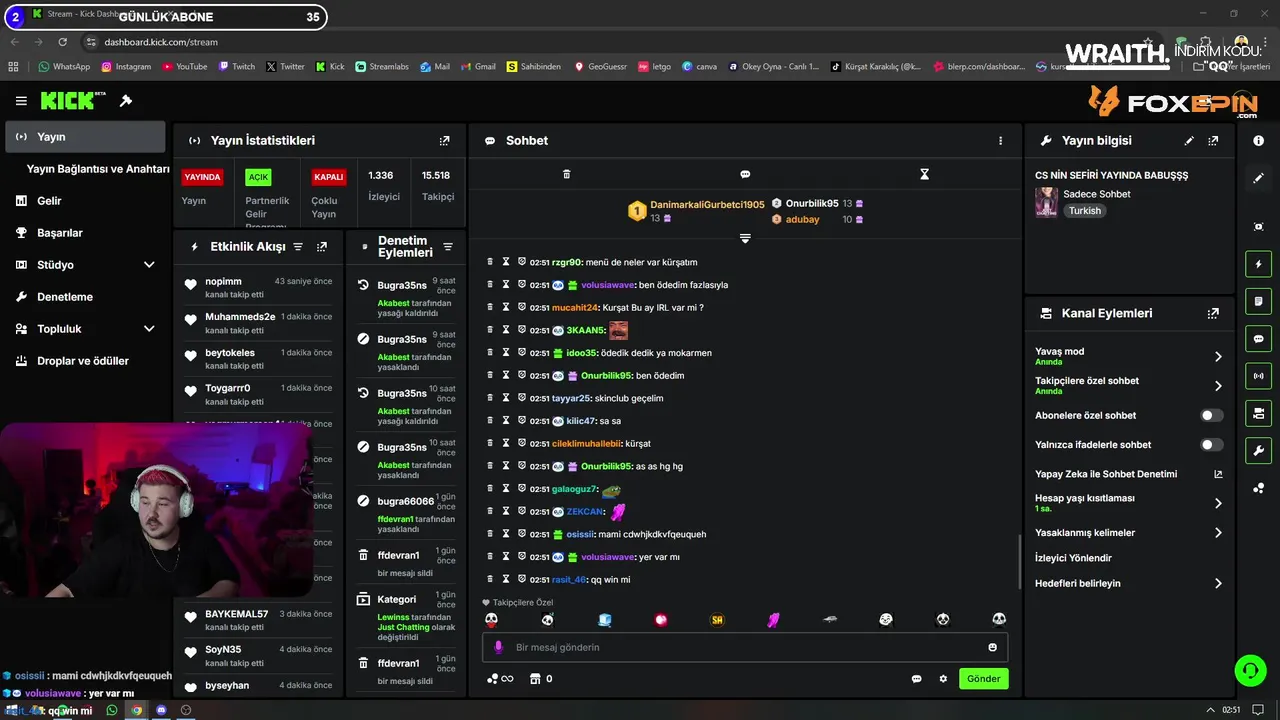Reload the page in the browser toolbar

63,42
